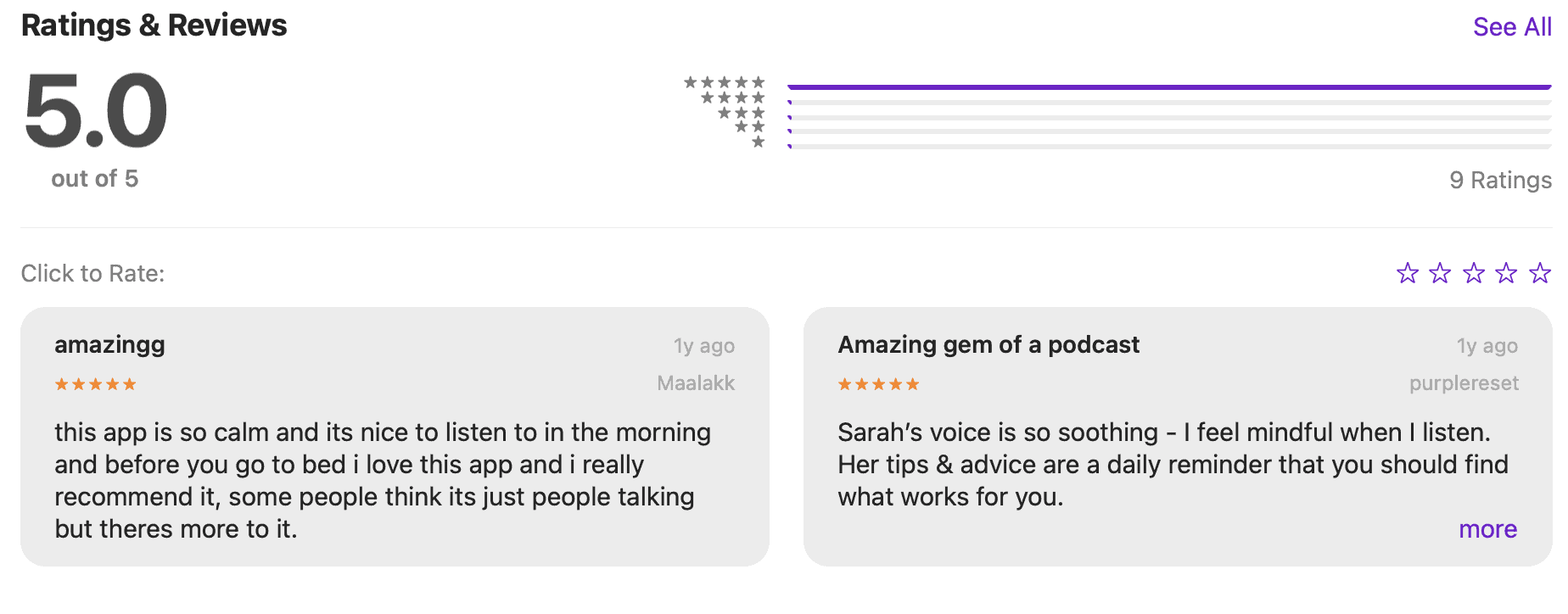Screen dimensions: 1568x614
Task: Select Maalakk's review body text
Action: [382, 480]
